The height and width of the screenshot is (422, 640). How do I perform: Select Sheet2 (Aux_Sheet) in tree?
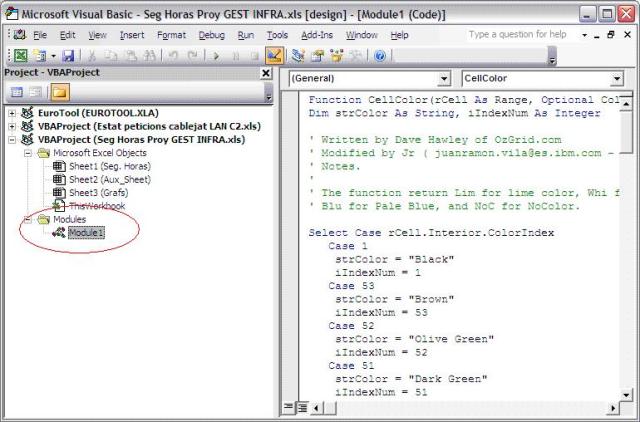click(x=110, y=180)
